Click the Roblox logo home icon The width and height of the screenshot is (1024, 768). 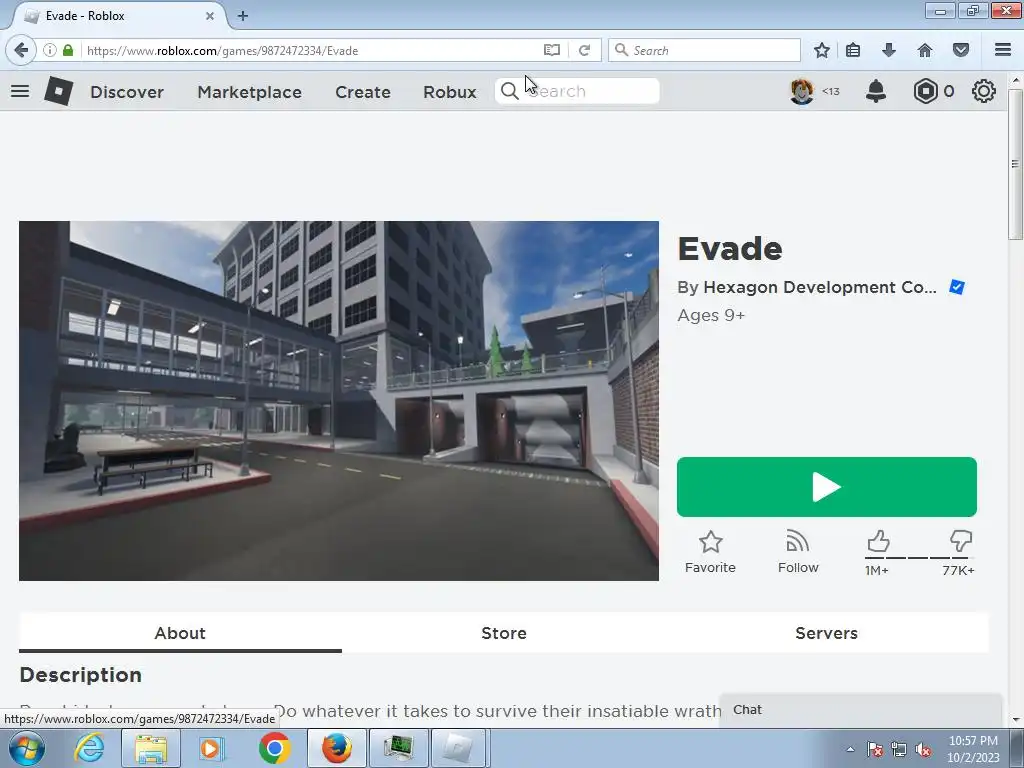59,91
